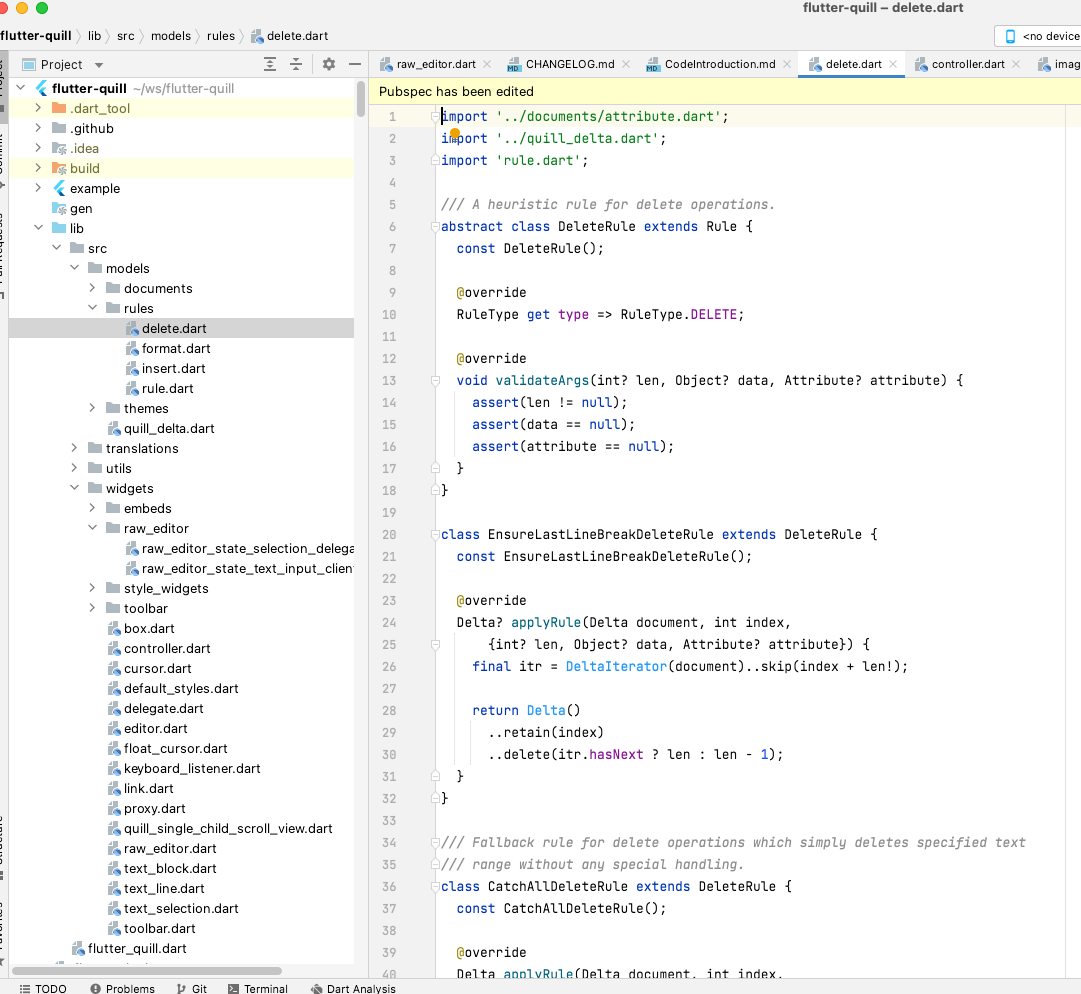Select format.dart file in tree
The width and height of the screenshot is (1081, 994).
[x=176, y=348]
